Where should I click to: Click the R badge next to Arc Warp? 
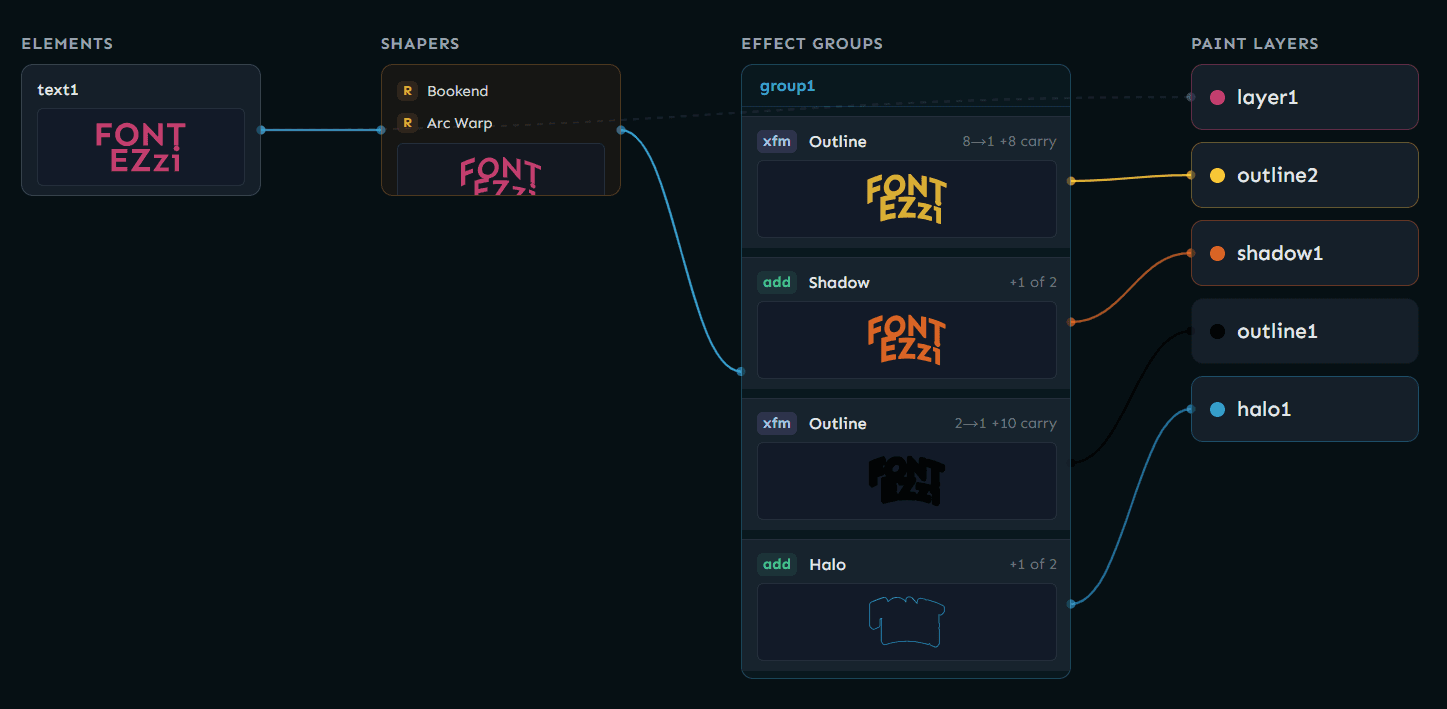[x=407, y=123]
